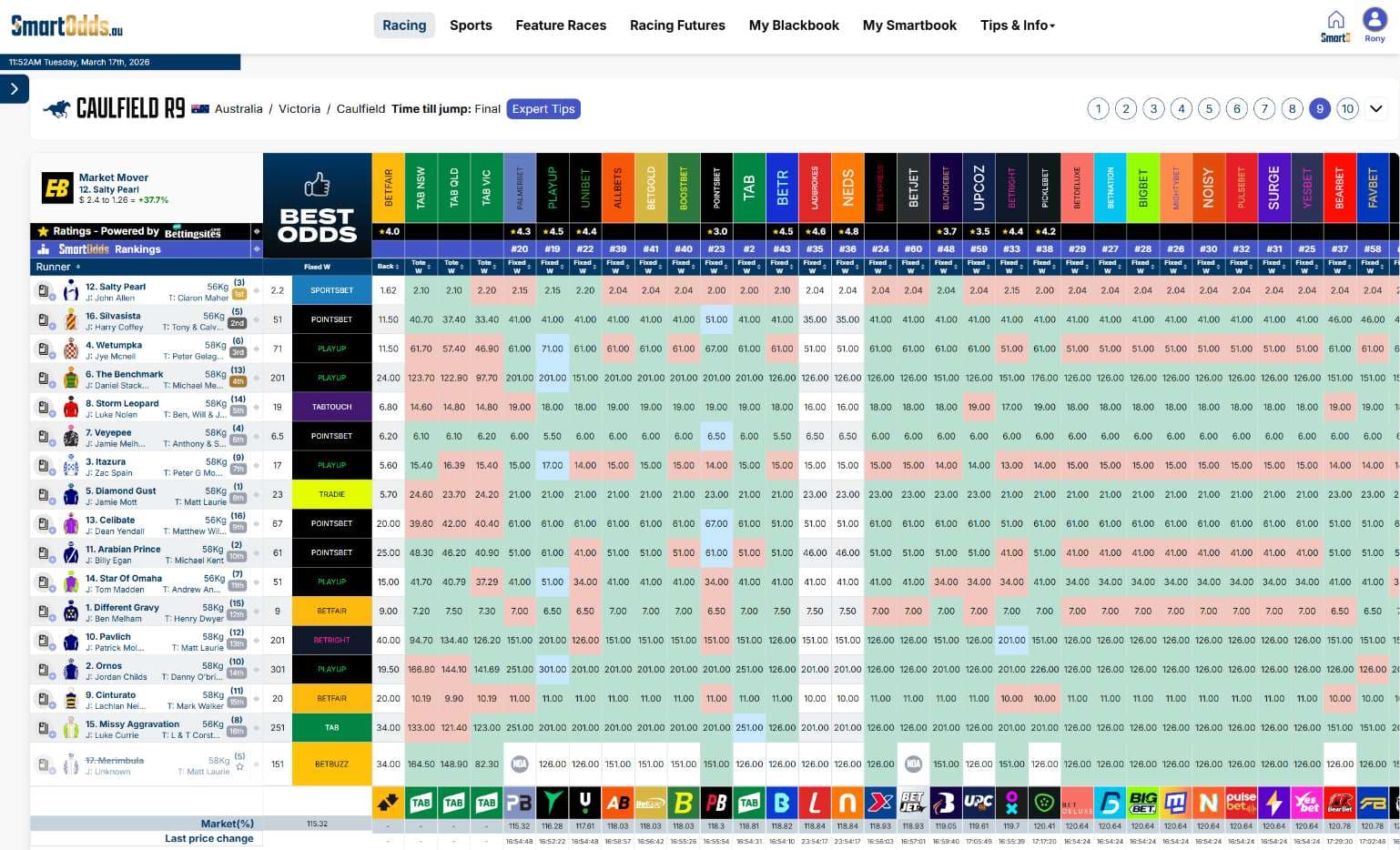Image resolution: width=1400 pixels, height=850 pixels.
Task: Toggle the diamond control on the Ratings row
Action: click(x=258, y=232)
